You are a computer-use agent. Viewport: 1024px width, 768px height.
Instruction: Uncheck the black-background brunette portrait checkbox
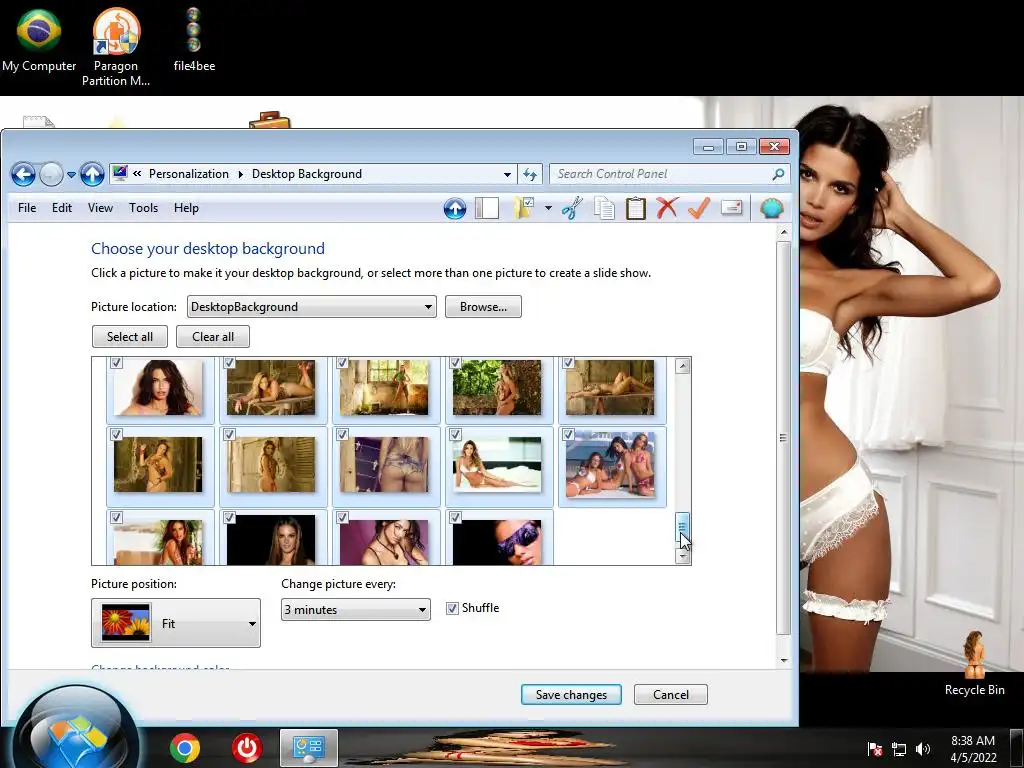[x=229, y=517]
